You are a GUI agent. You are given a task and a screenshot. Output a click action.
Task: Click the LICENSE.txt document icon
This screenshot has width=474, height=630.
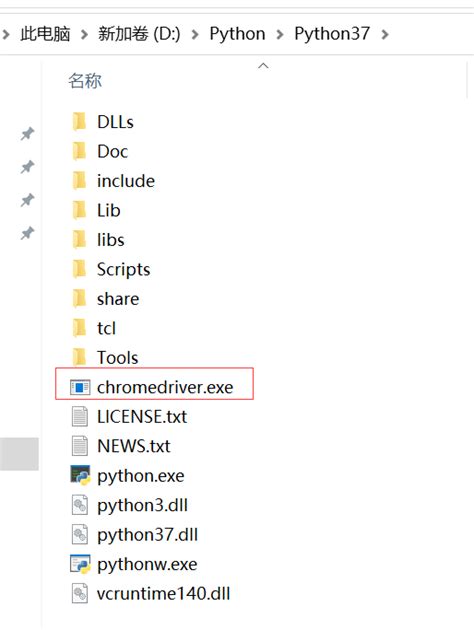80,417
